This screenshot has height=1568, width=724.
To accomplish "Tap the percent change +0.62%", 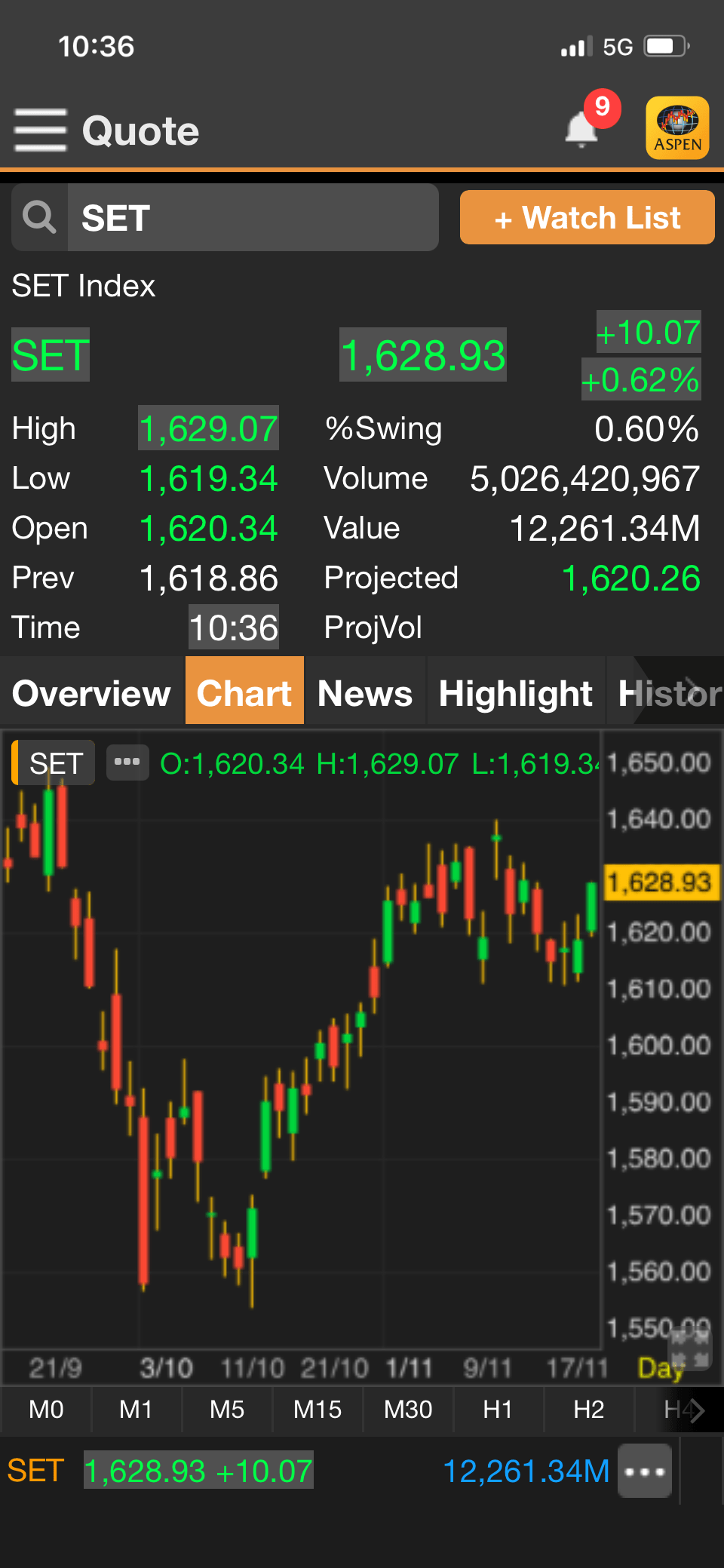I will coord(640,379).
